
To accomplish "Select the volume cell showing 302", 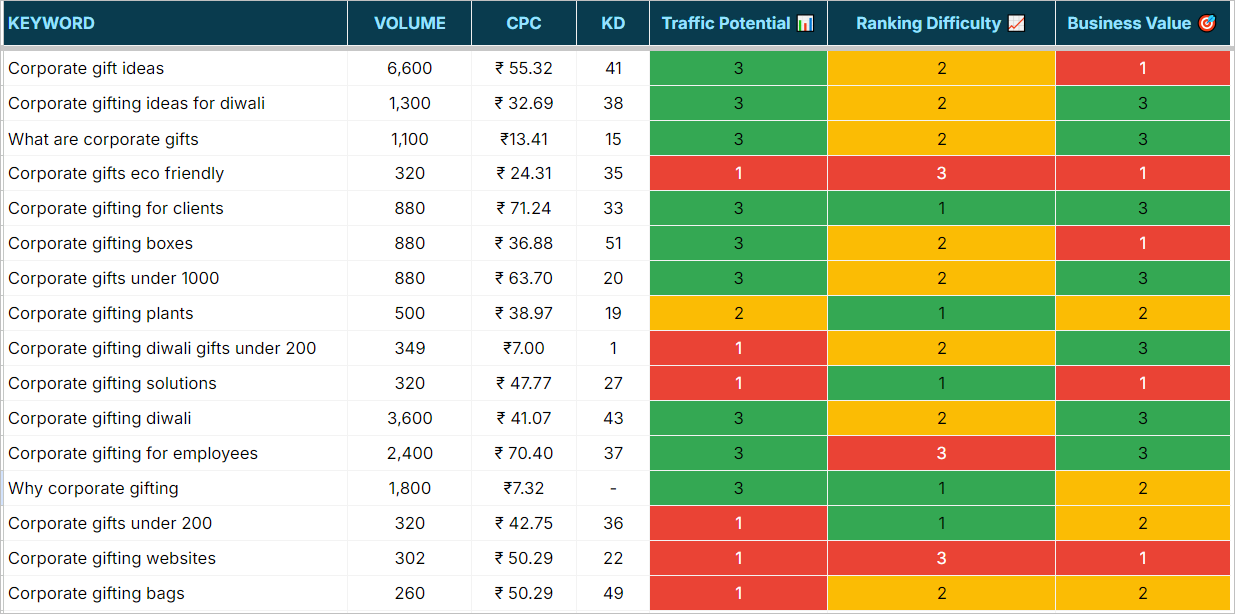I will point(410,558).
